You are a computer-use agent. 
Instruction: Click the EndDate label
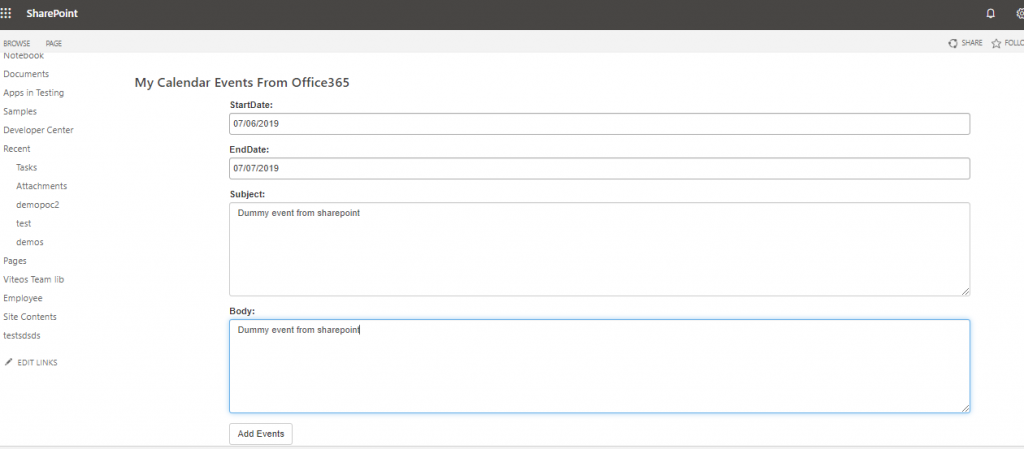tap(249, 149)
